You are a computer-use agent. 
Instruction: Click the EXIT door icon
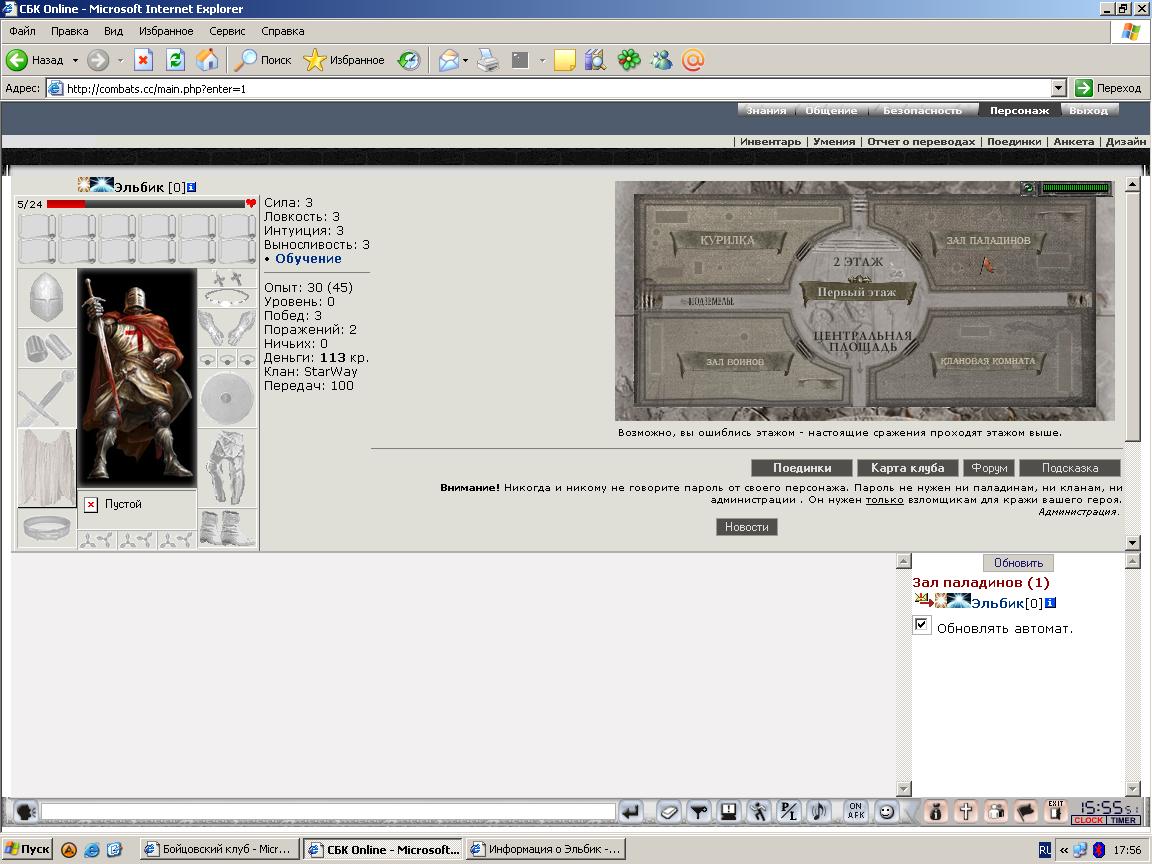[x=1056, y=811]
